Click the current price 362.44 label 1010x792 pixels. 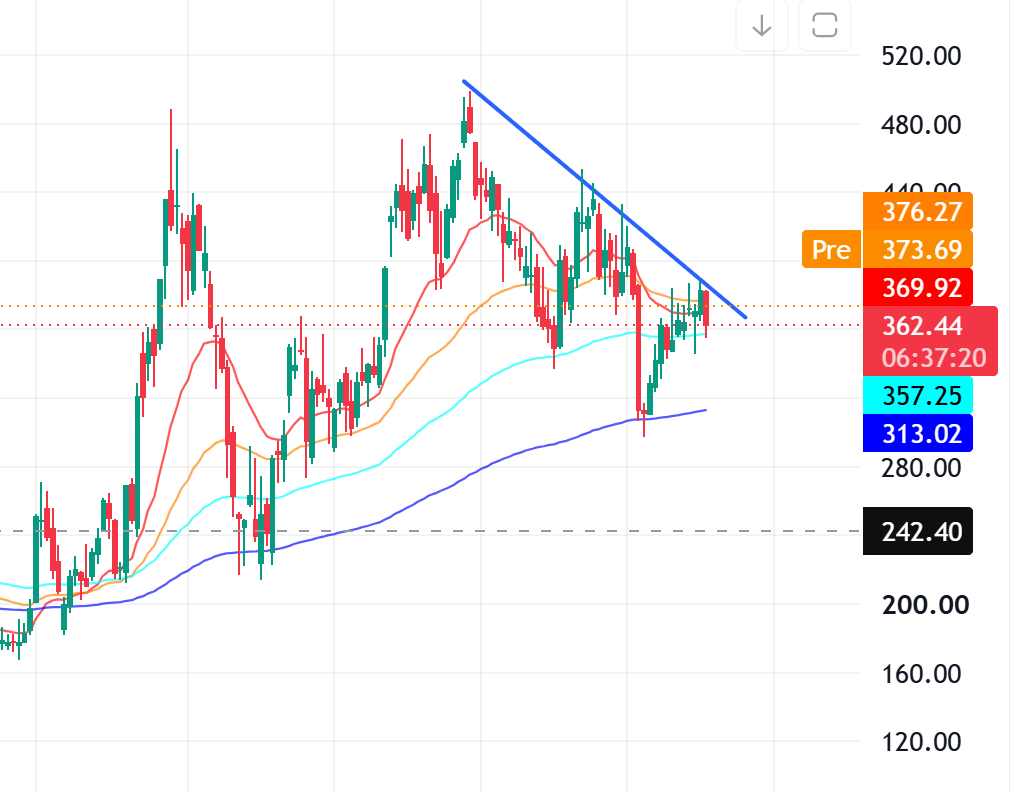click(922, 326)
